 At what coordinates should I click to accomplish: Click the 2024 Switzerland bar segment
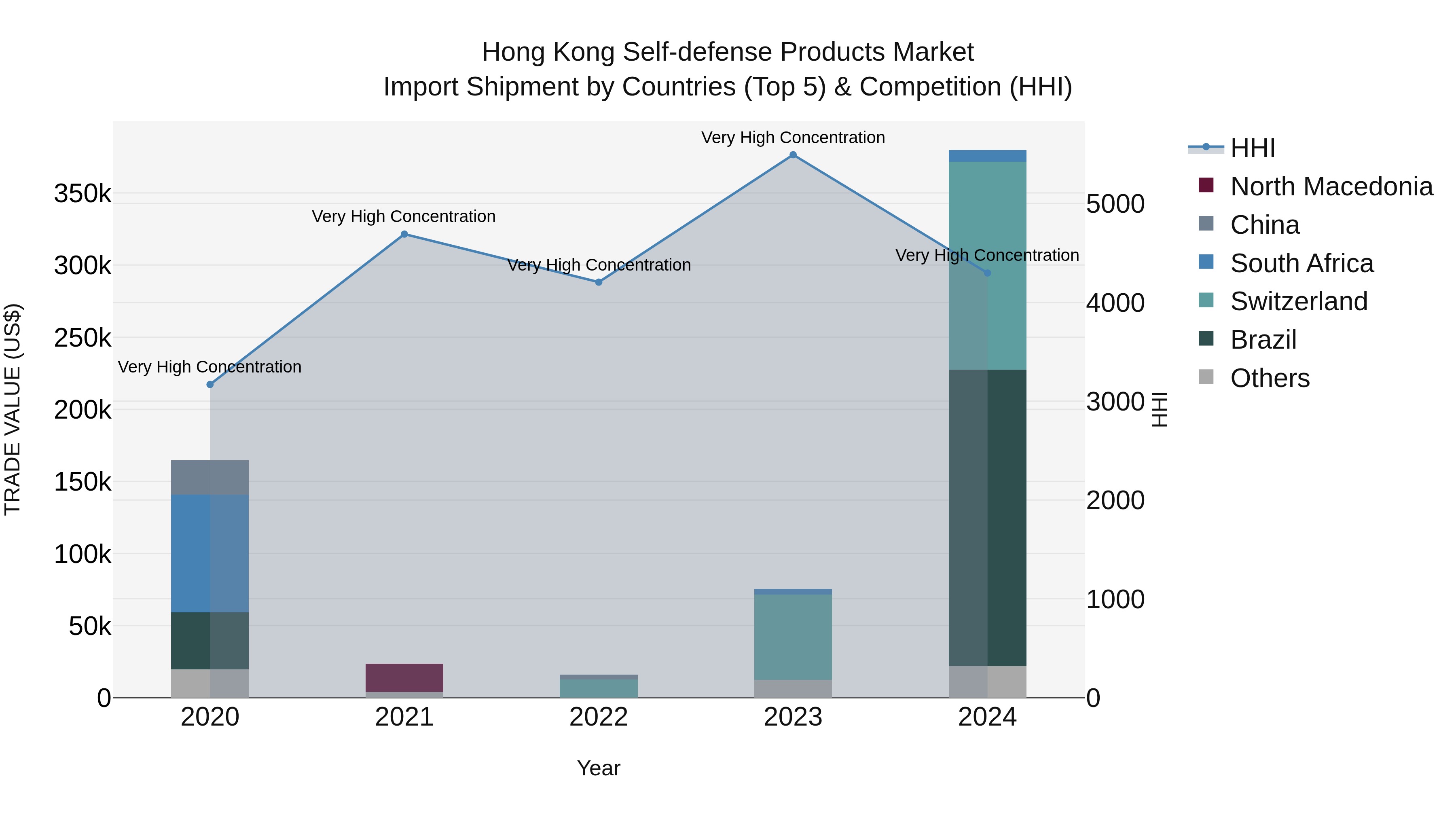click(987, 266)
